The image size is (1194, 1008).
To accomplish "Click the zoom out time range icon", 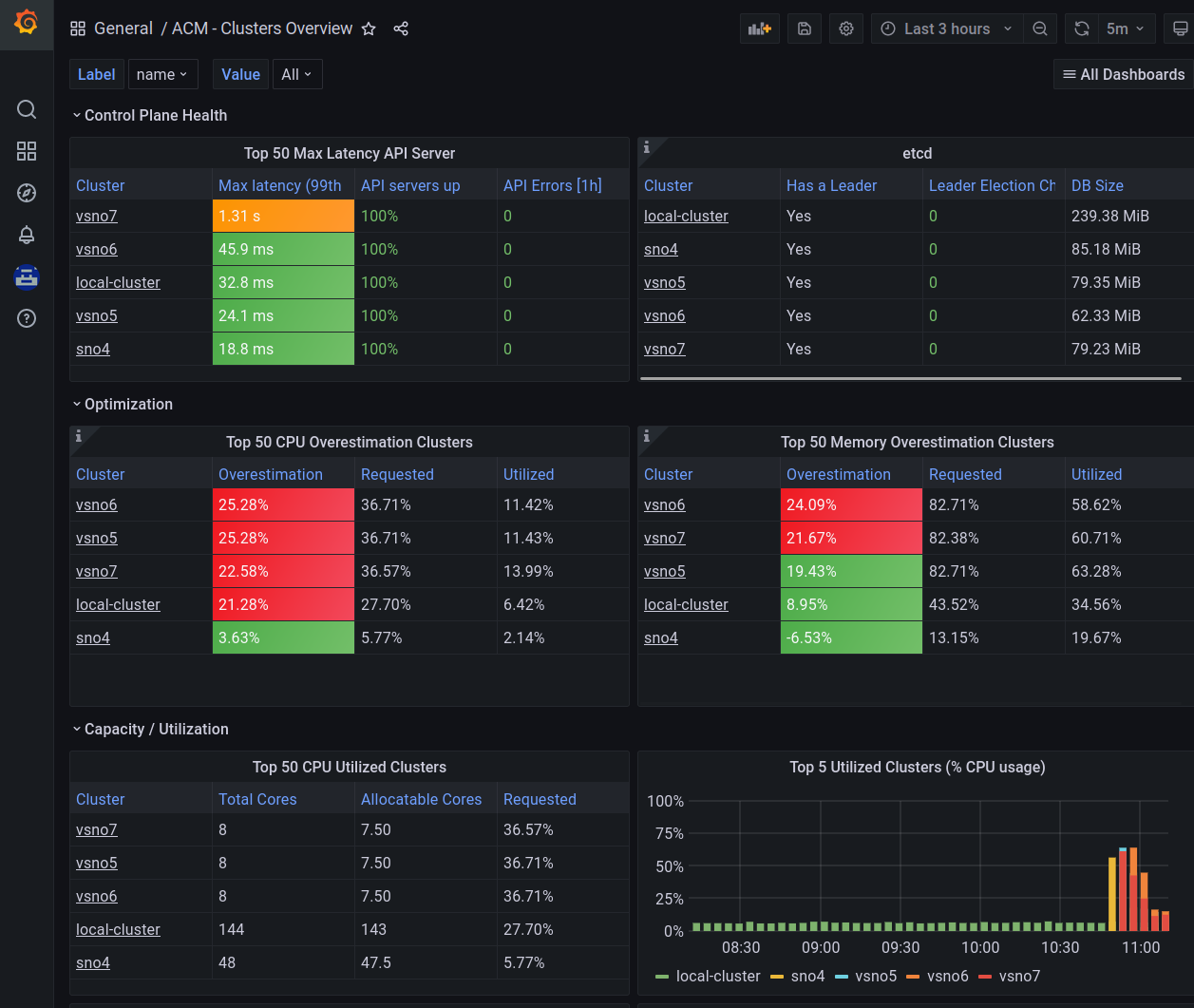I will click(x=1040, y=29).
